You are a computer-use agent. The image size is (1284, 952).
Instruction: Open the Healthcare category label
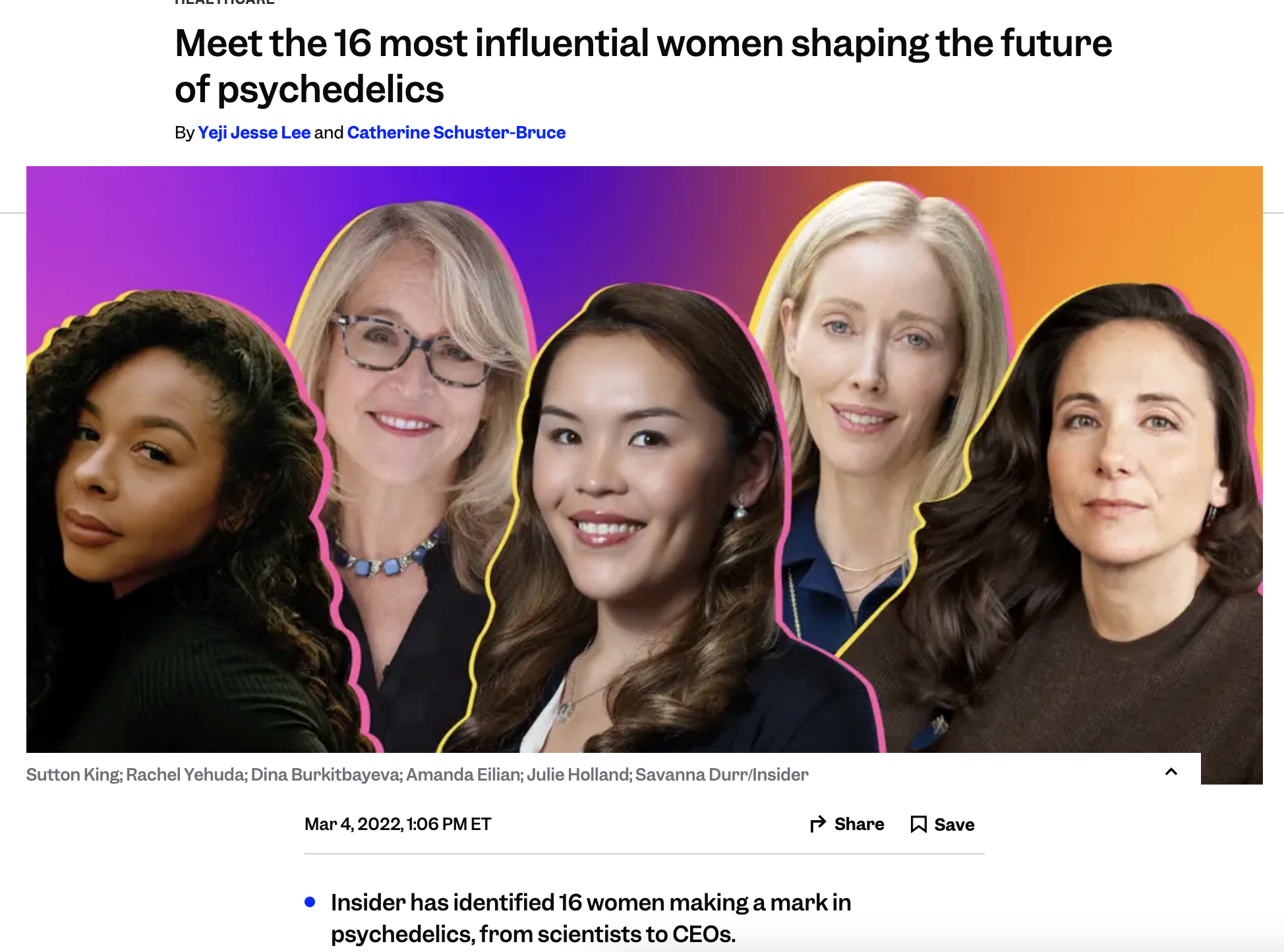[x=224, y=2]
